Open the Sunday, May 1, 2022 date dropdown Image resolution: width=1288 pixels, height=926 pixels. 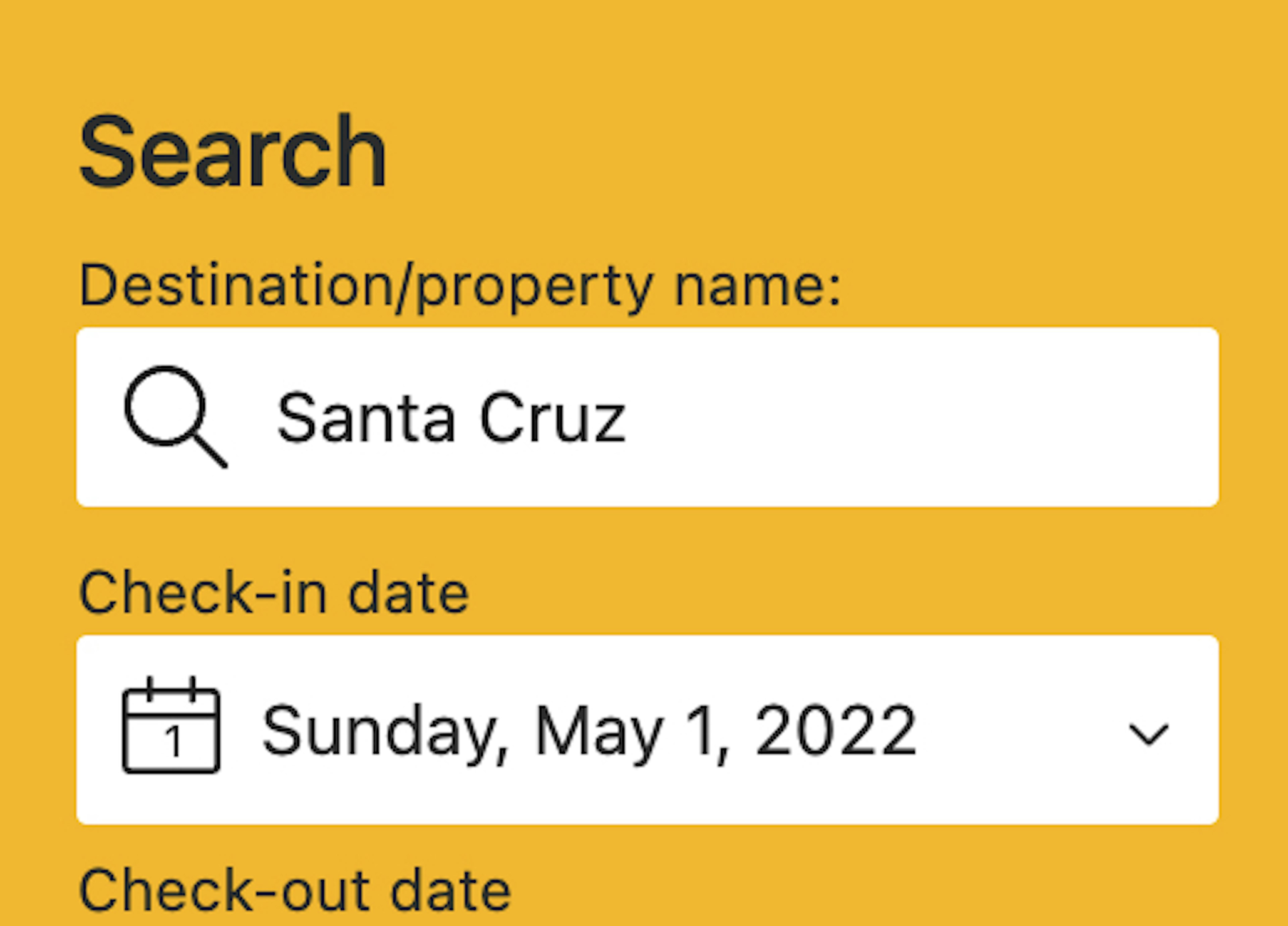coord(647,729)
